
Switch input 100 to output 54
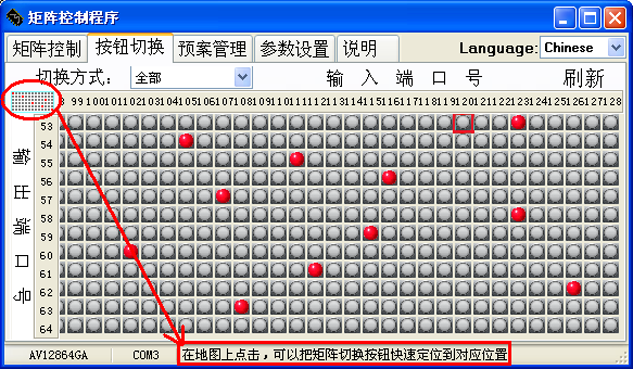click(94, 141)
